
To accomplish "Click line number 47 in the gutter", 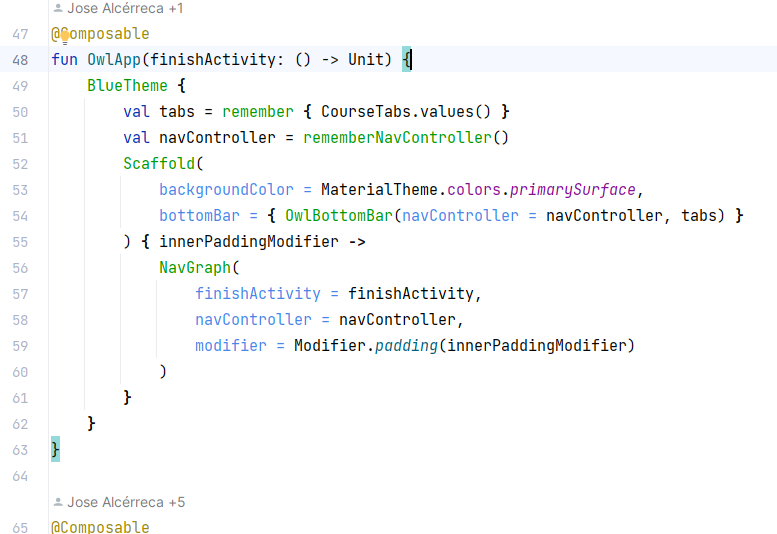I will coord(20,34).
